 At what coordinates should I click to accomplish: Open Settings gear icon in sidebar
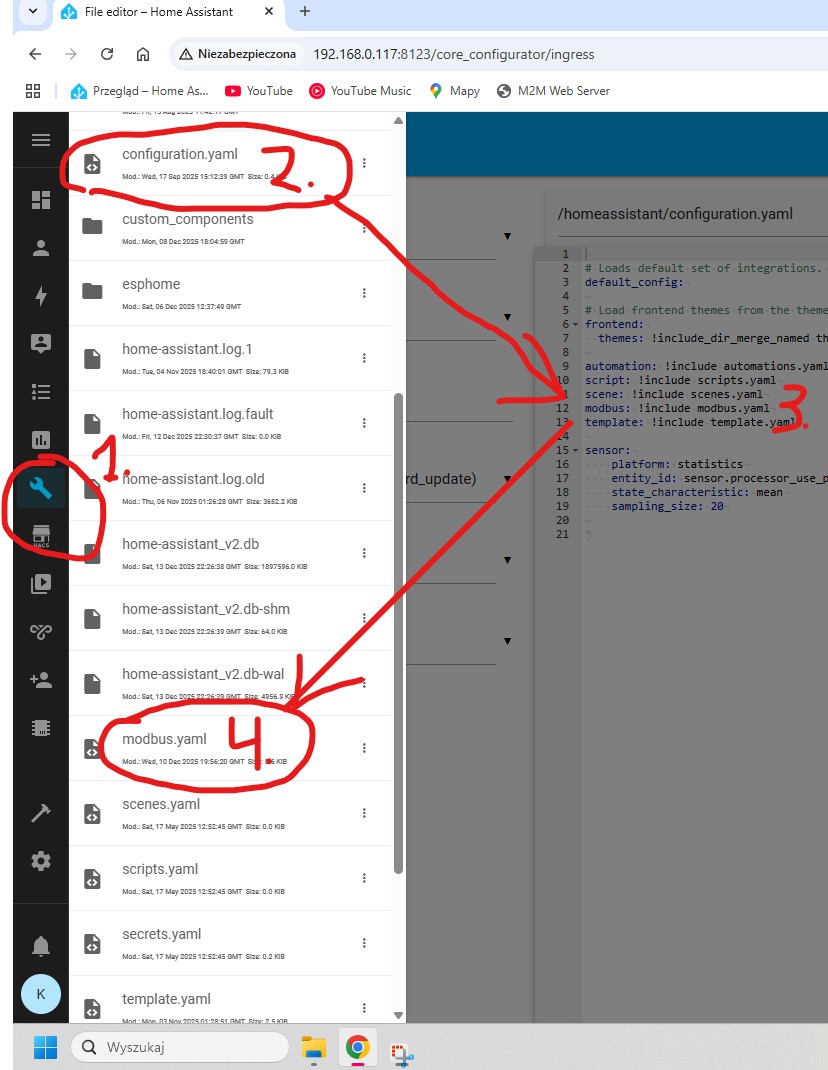point(41,861)
